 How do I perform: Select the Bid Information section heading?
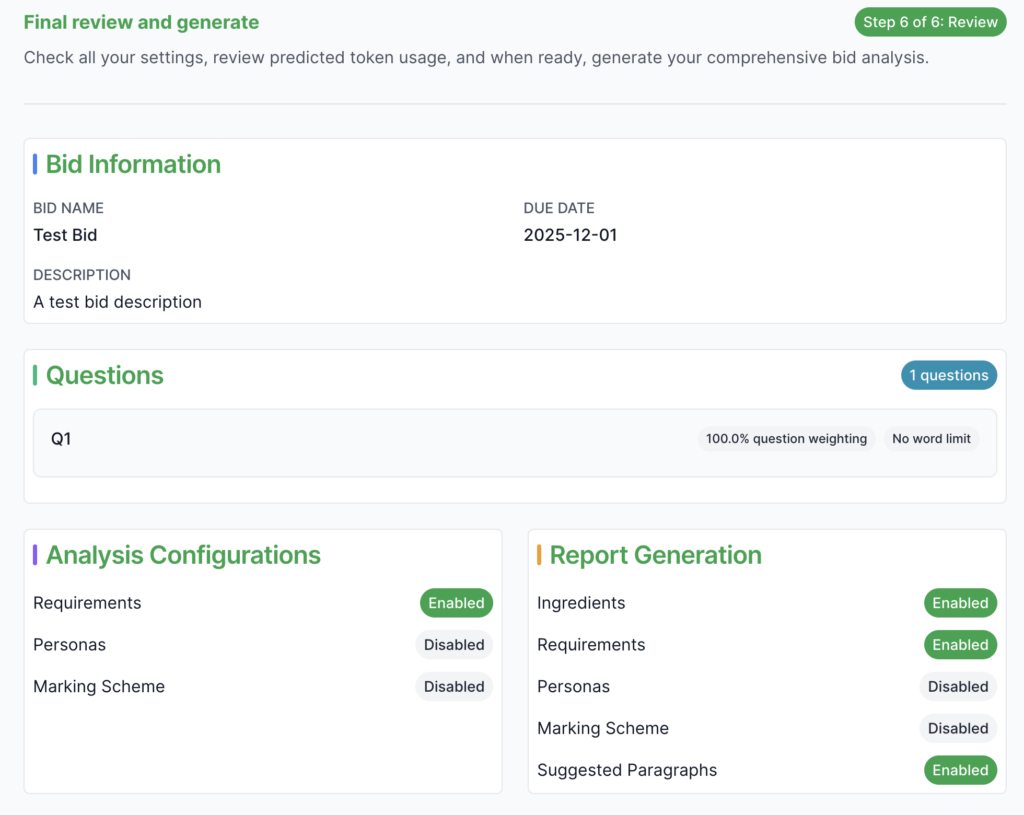point(133,164)
